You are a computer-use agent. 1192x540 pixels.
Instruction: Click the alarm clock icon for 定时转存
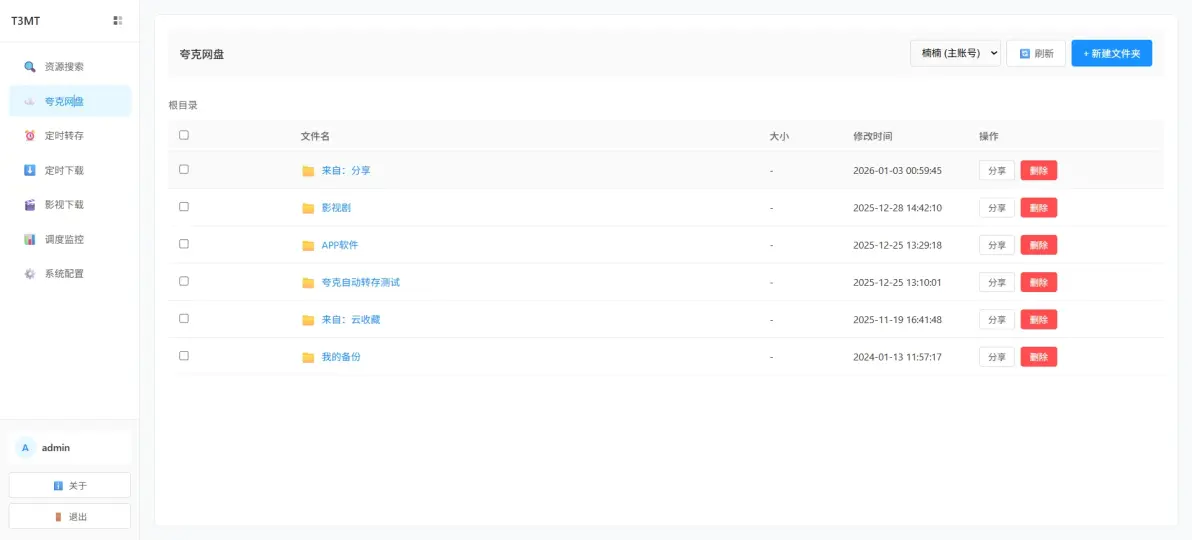(x=30, y=136)
